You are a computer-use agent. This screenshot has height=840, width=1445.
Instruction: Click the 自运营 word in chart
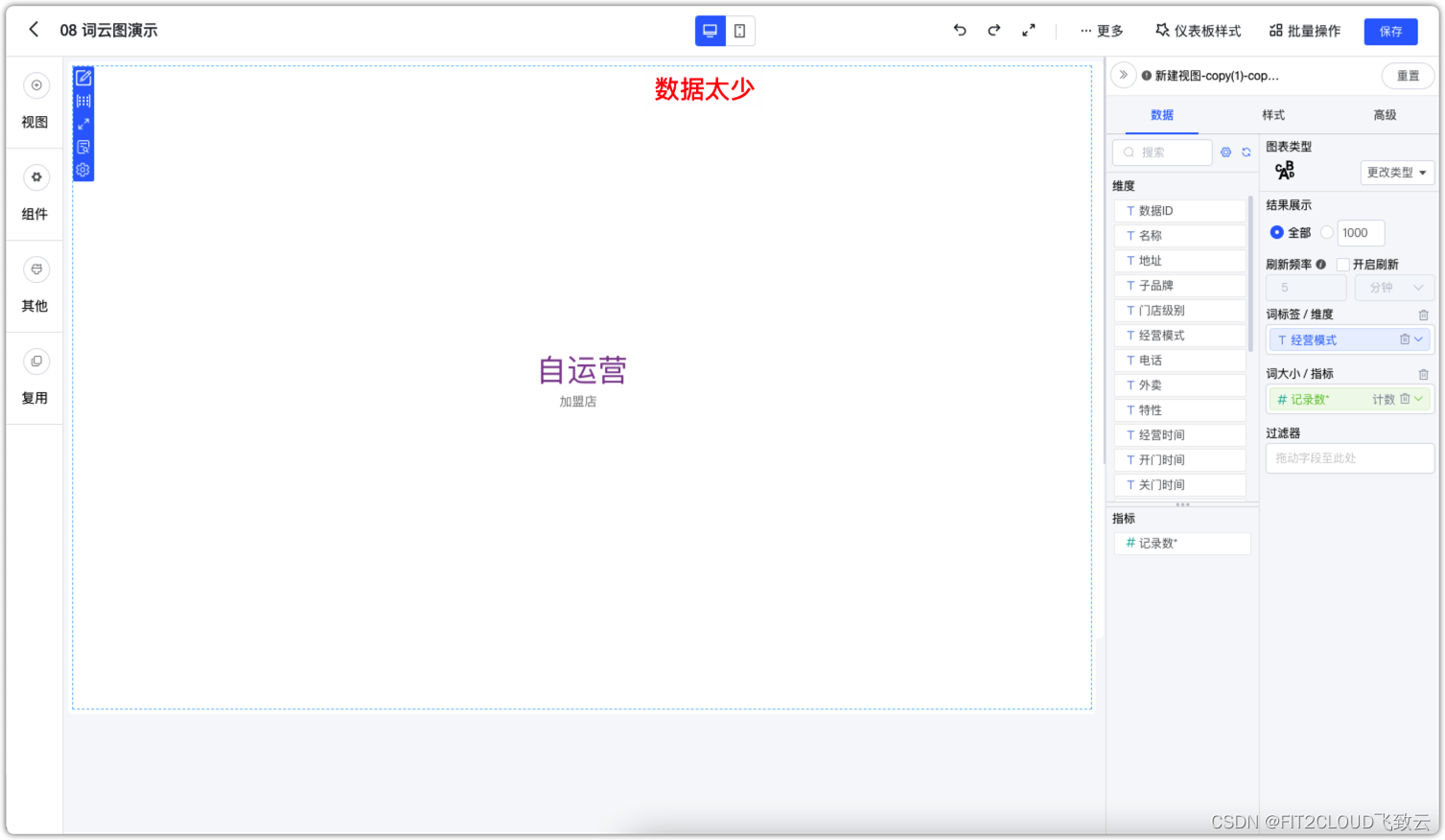582,370
